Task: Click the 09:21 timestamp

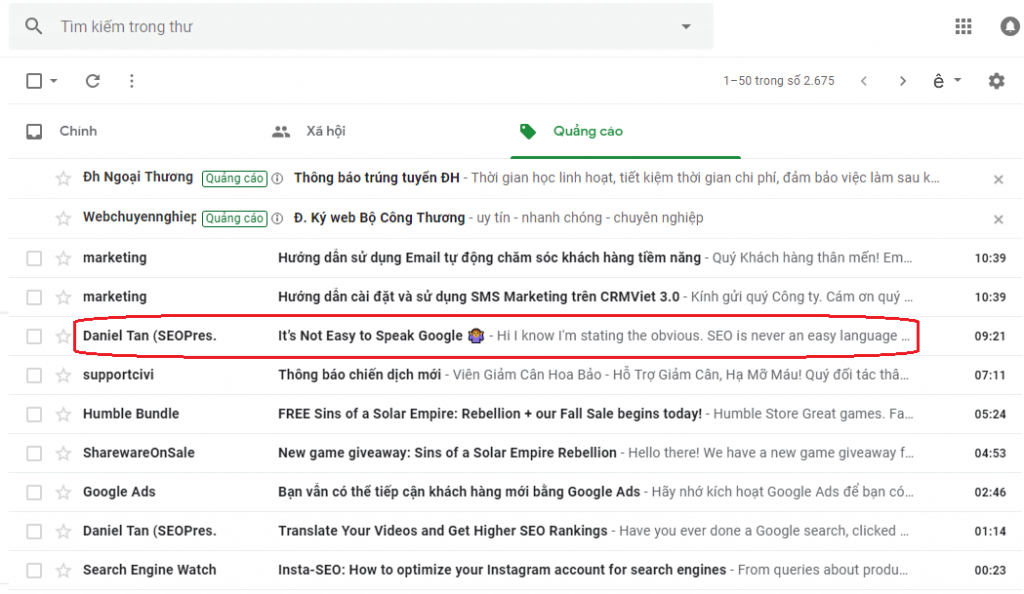Action: [990, 336]
